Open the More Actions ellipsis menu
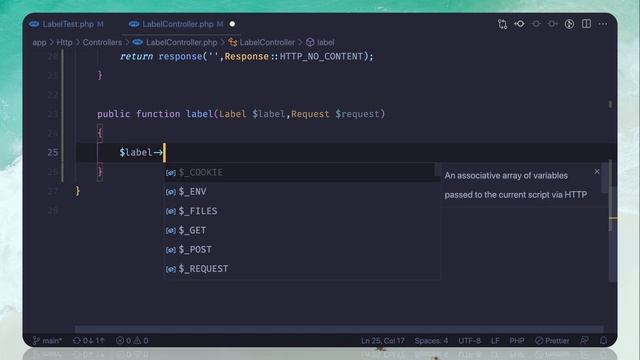Image resolution: width=640 pixels, height=360 pixels. [x=603, y=24]
